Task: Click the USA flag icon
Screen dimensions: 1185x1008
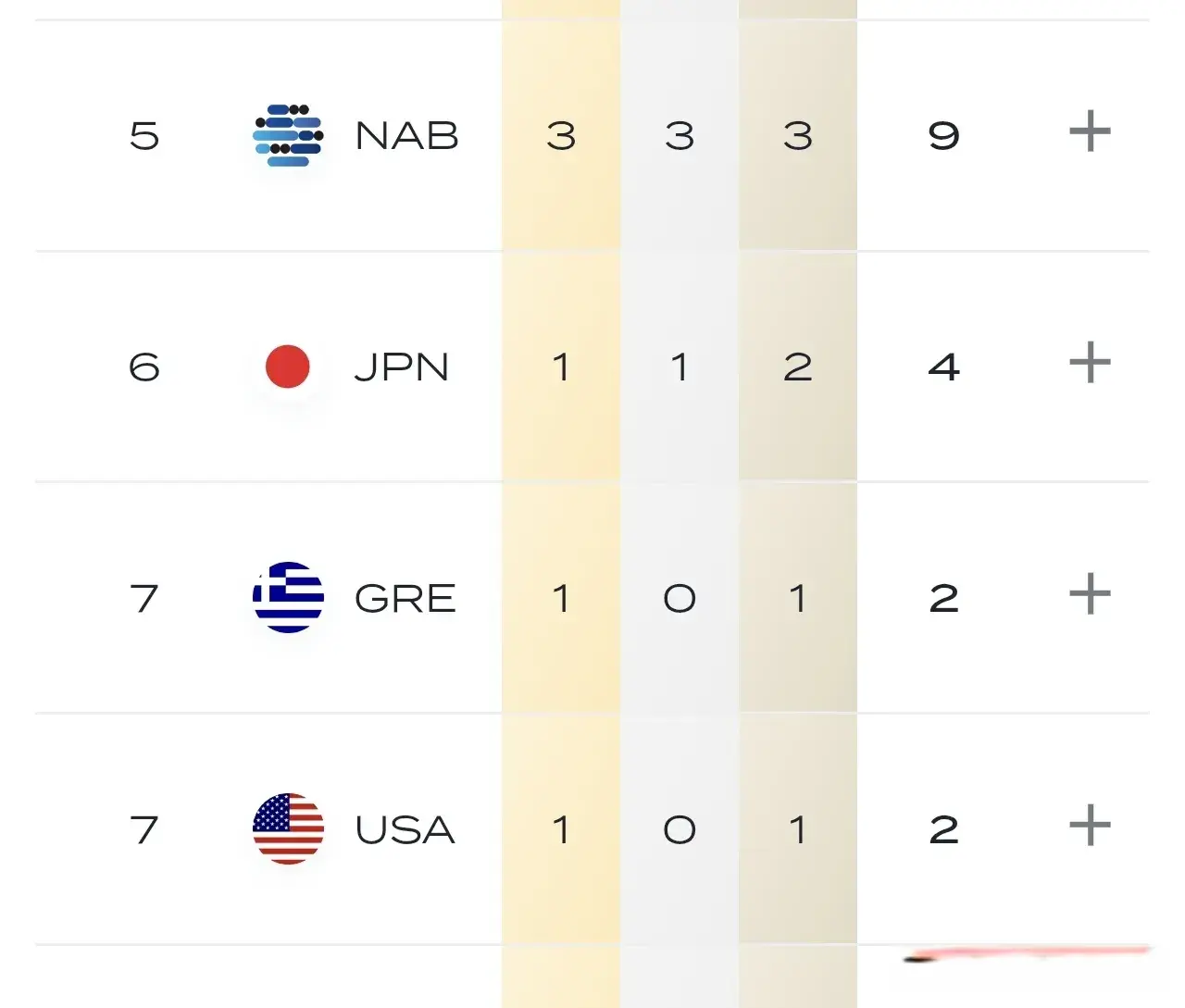Action: 288,828
